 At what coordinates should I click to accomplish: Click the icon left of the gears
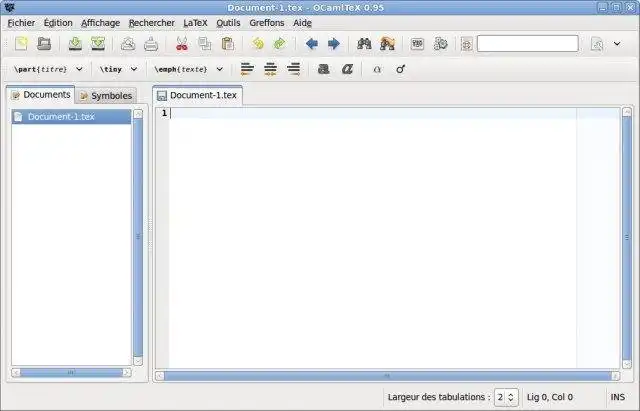[417, 44]
